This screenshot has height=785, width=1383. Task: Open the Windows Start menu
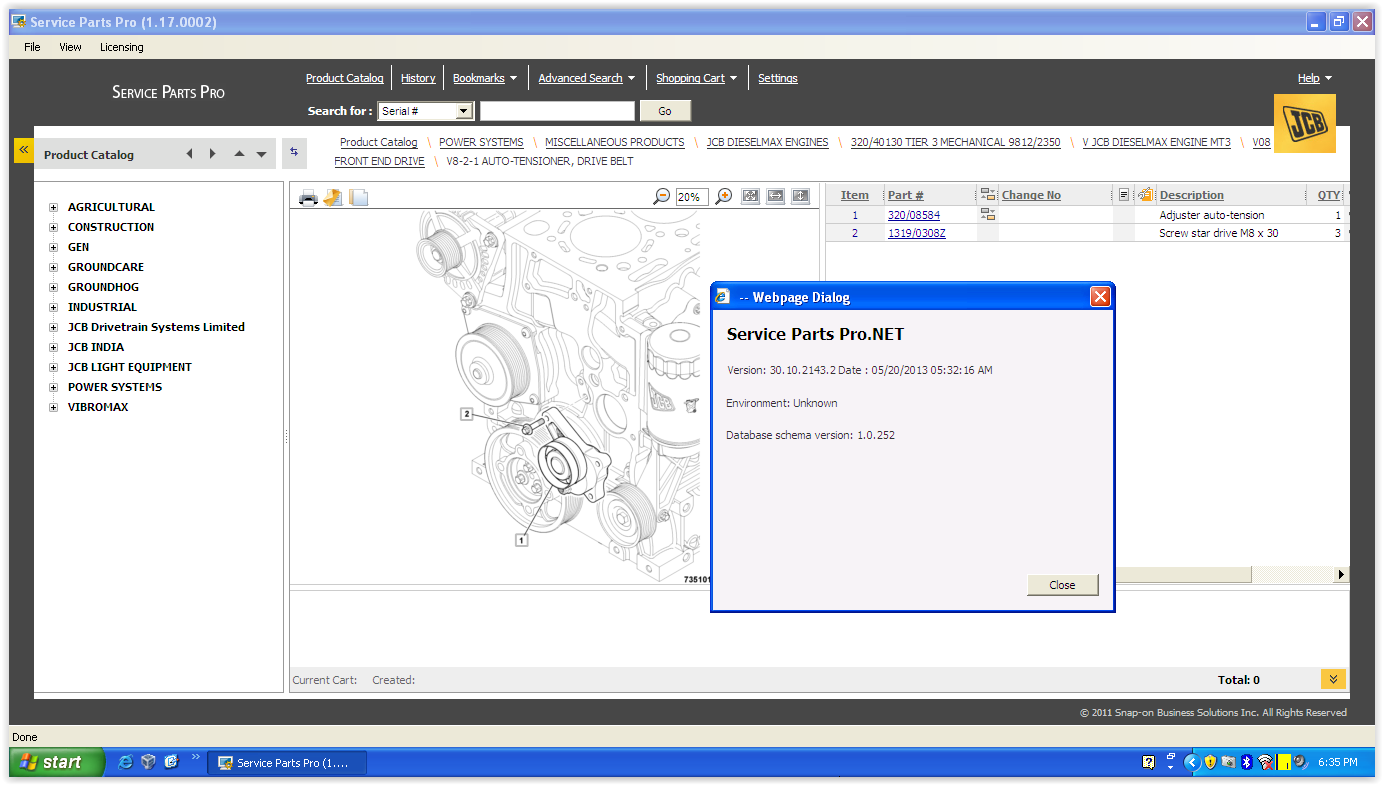pos(57,762)
